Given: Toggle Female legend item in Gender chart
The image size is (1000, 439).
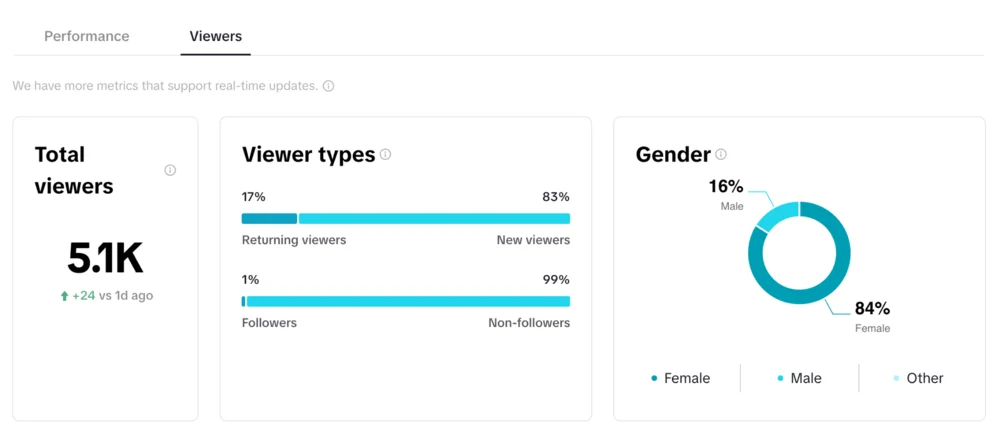Looking at the screenshot, I should (x=680, y=378).
